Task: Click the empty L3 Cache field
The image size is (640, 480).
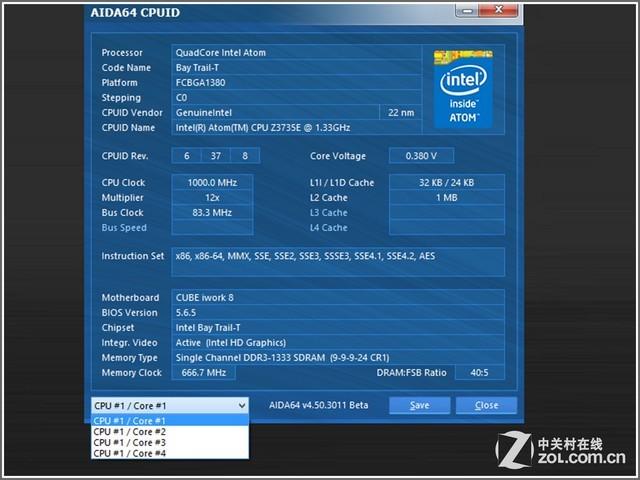Action: 447,213
